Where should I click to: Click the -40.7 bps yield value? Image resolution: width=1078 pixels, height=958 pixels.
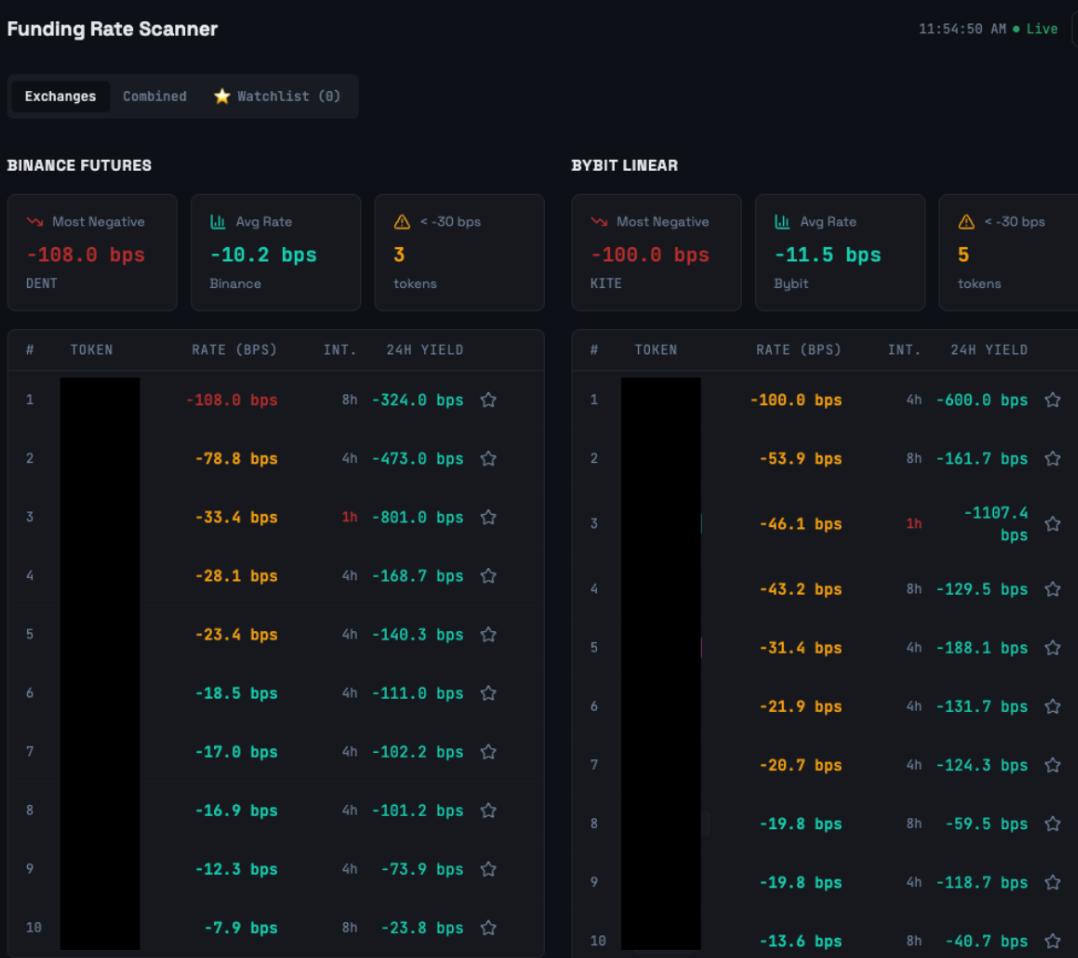987,941
